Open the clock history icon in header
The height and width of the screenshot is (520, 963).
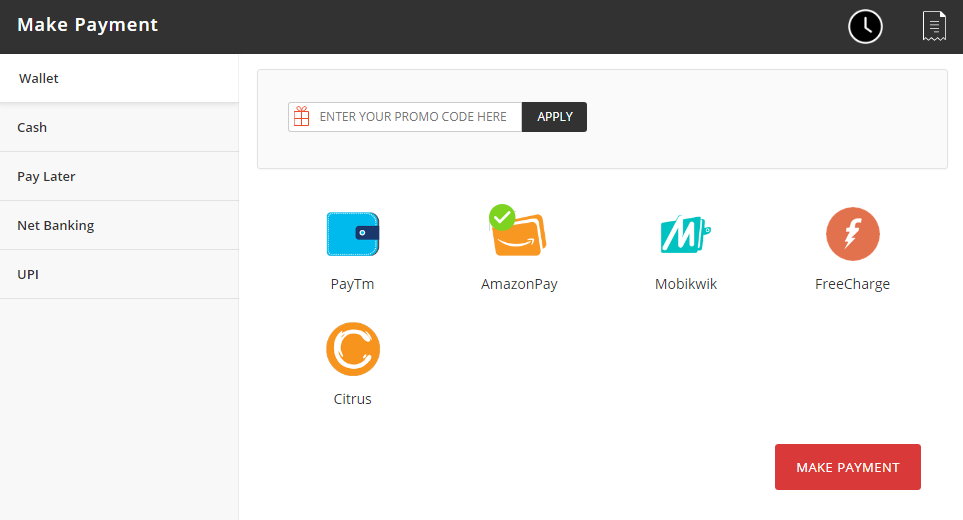click(865, 26)
